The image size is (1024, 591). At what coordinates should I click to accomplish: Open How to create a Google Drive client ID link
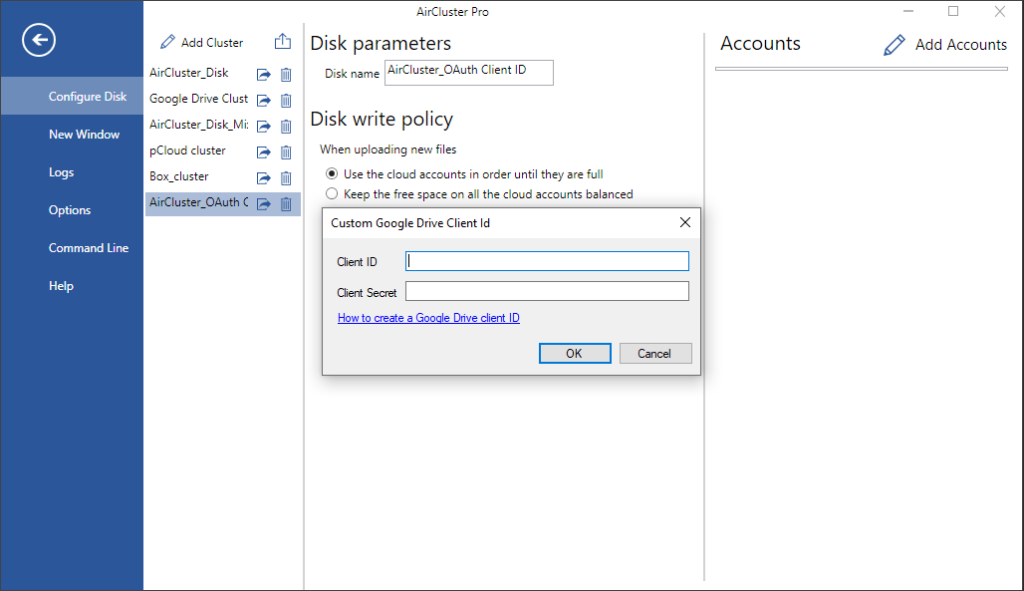click(428, 318)
